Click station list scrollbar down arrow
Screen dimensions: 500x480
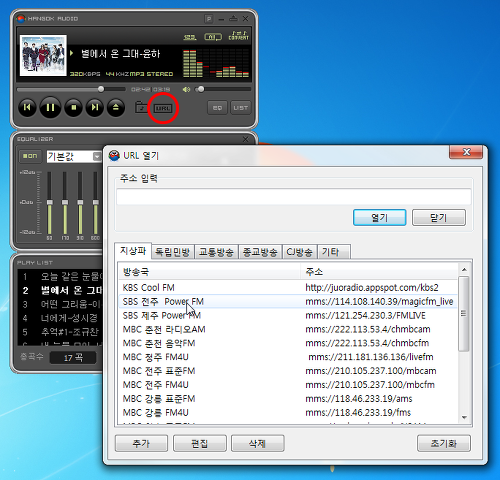pos(464,417)
